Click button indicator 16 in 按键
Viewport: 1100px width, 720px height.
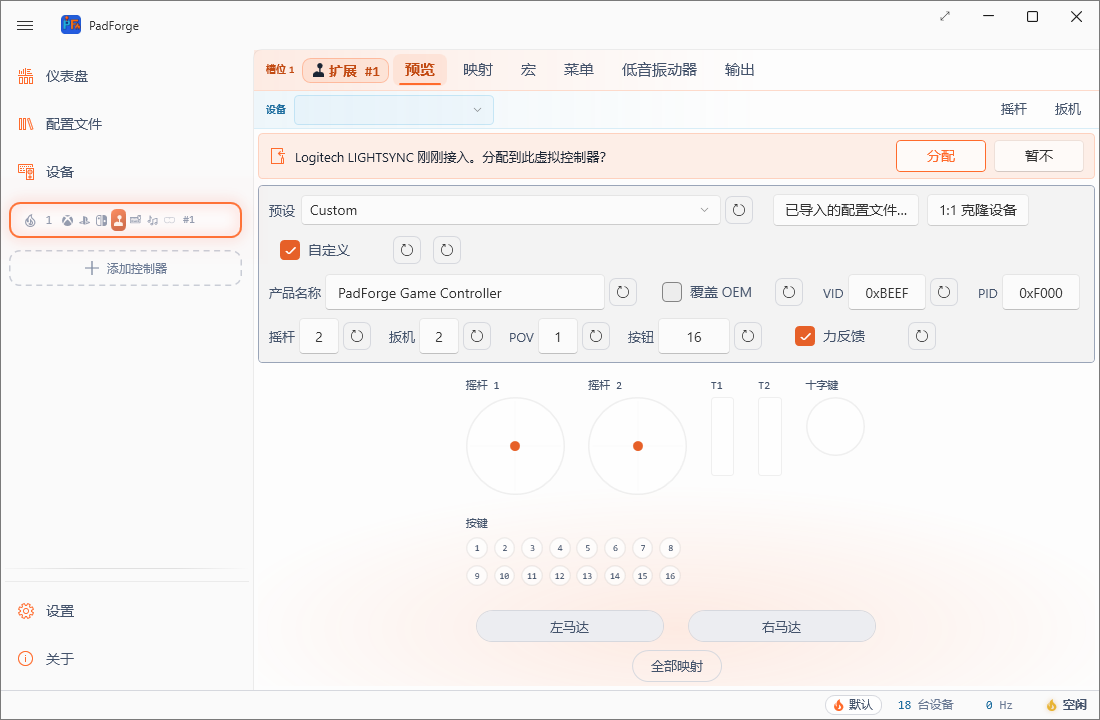pyautogui.click(x=670, y=575)
